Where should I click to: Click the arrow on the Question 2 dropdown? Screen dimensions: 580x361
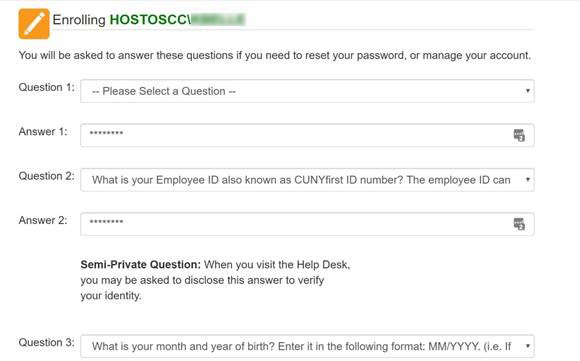click(x=528, y=179)
